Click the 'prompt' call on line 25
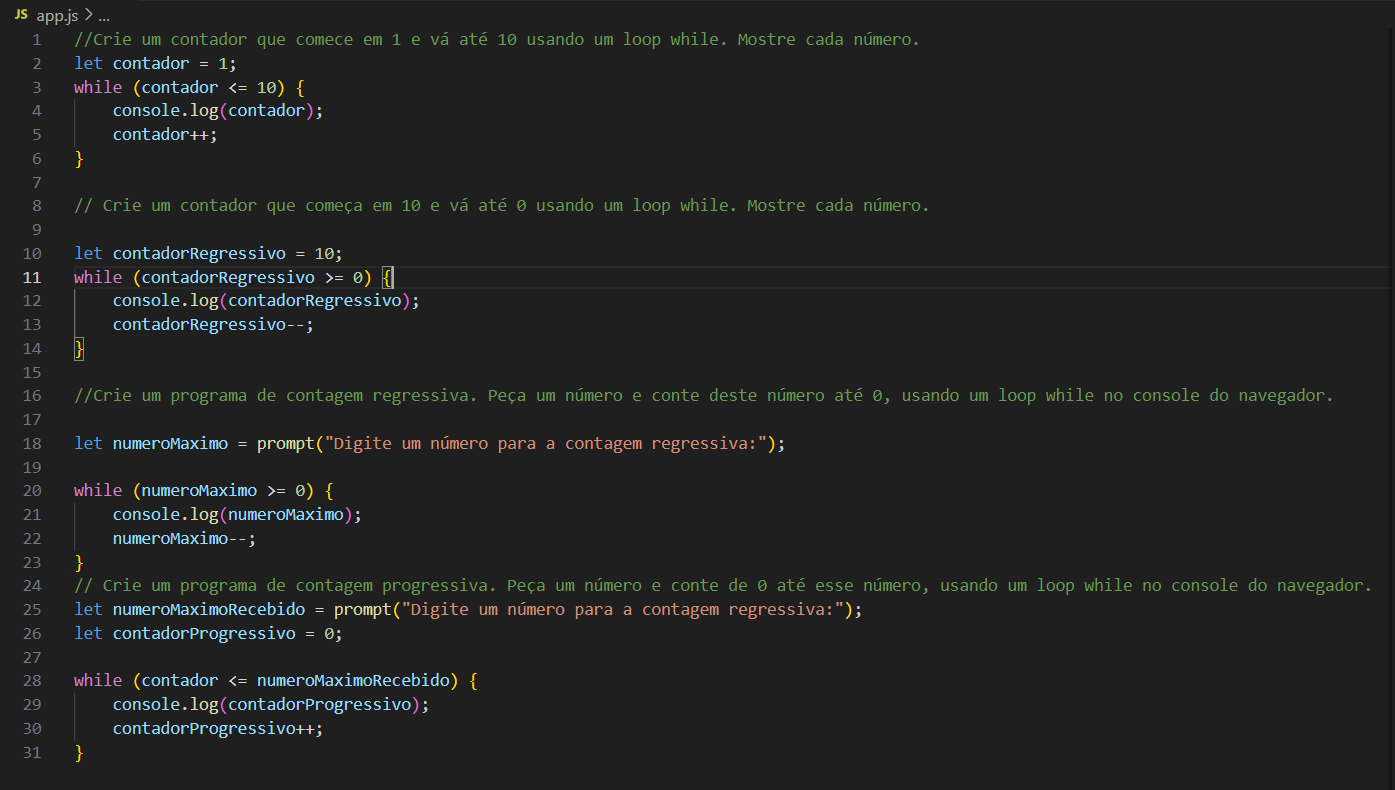1395x790 pixels. click(362, 609)
